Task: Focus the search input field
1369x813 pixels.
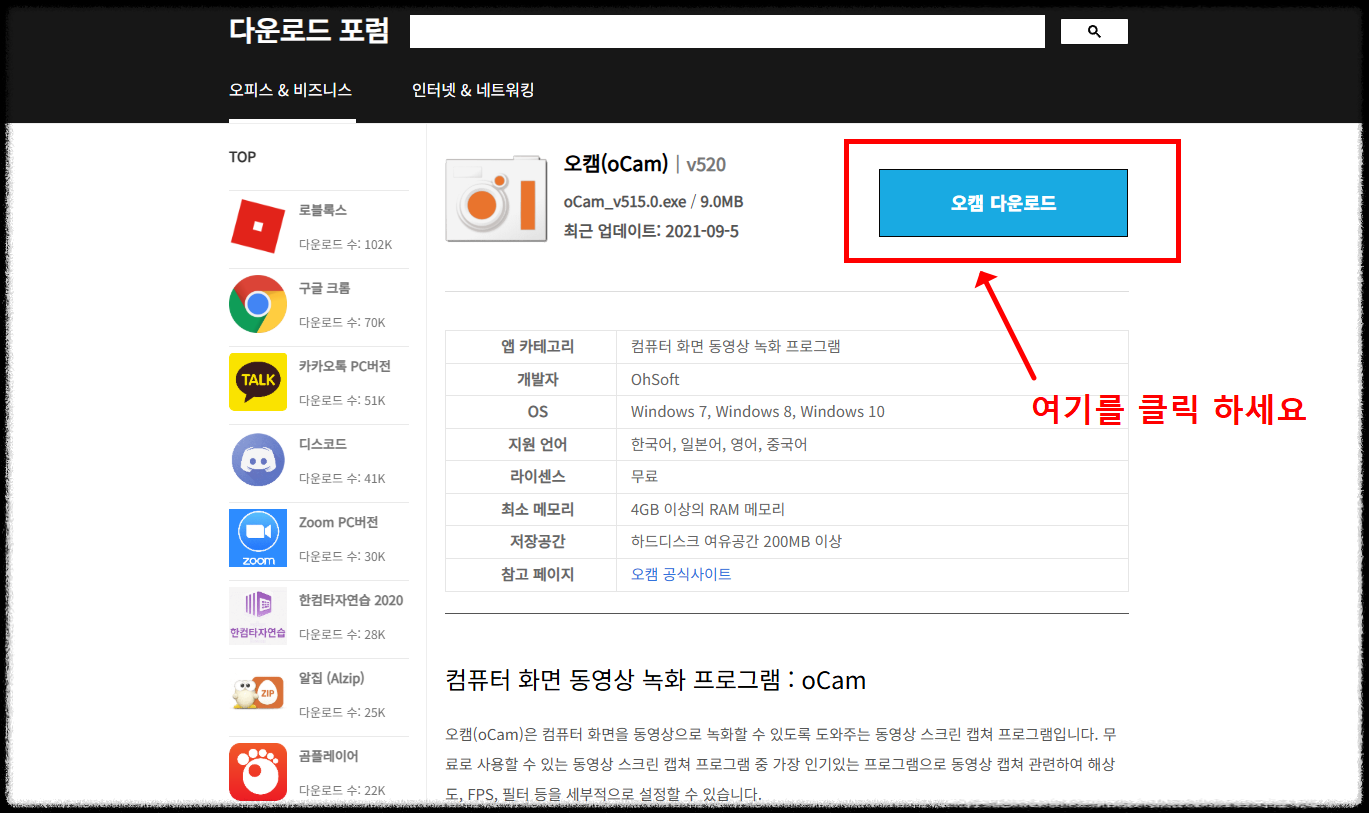Action: point(727,31)
